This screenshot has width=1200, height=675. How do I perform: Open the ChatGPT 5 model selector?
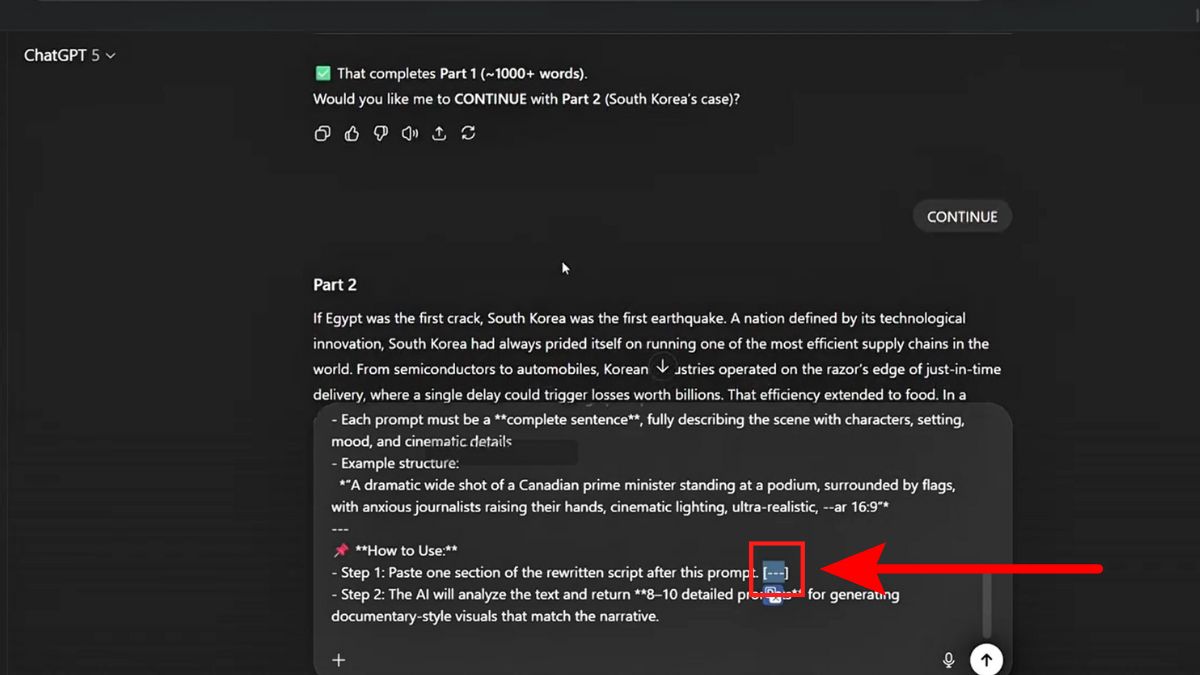coord(70,55)
